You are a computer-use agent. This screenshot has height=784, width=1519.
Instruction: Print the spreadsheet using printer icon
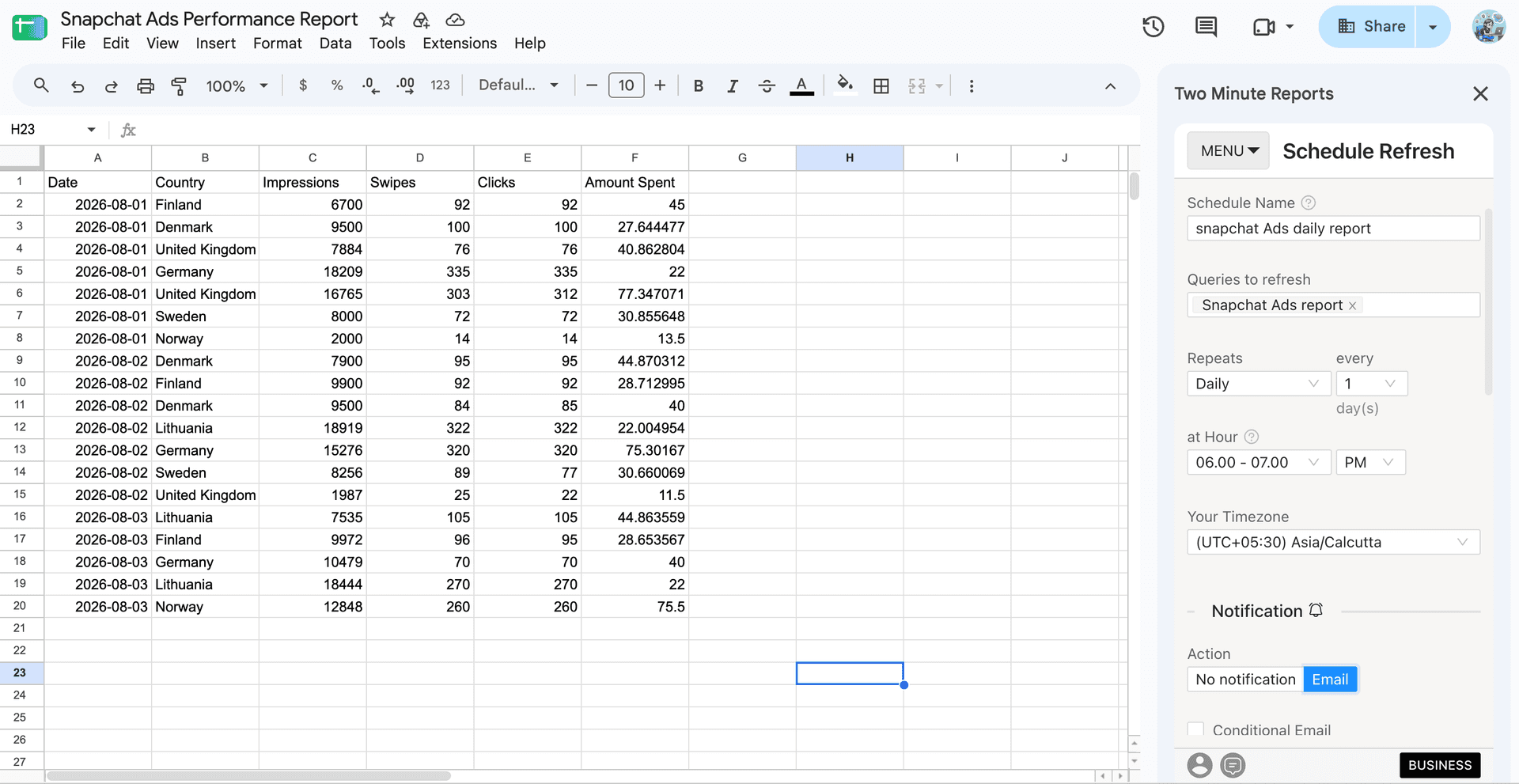coord(146,86)
